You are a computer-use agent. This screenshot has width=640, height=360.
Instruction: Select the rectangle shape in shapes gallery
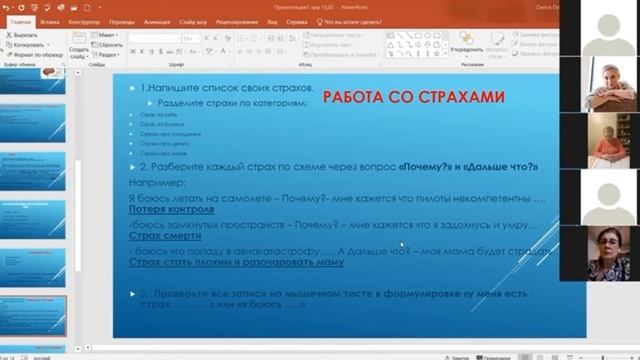(418, 36)
